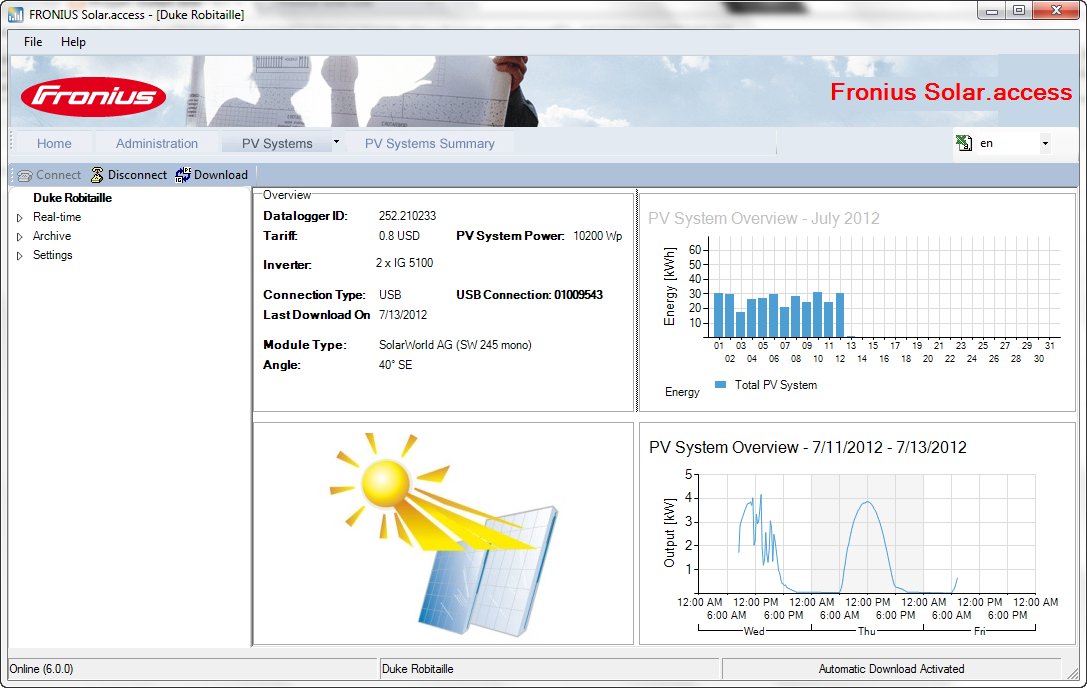The image size is (1087, 688).
Task: Click the Fronius logo banner
Action: (x=93, y=96)
